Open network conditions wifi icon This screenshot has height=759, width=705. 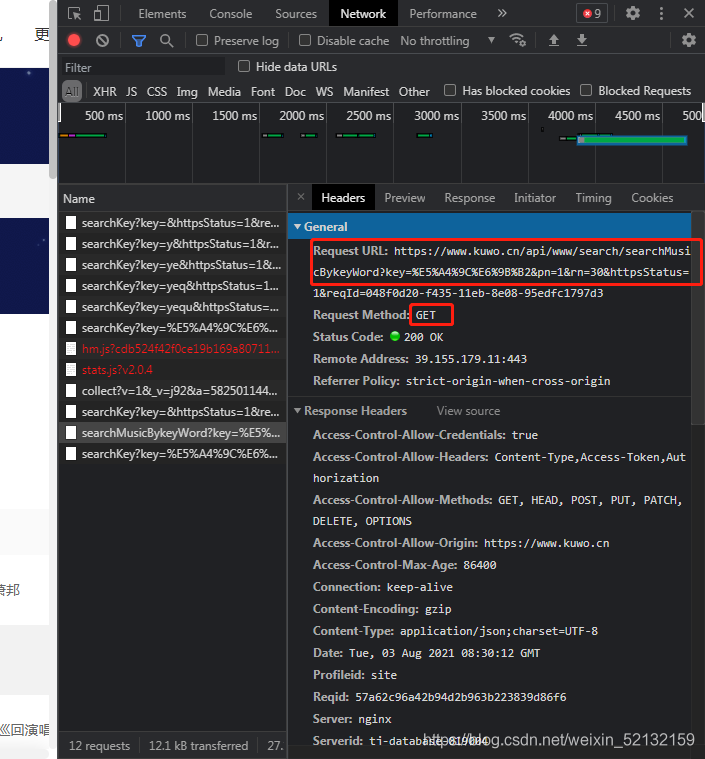click(x=518, y=40)
